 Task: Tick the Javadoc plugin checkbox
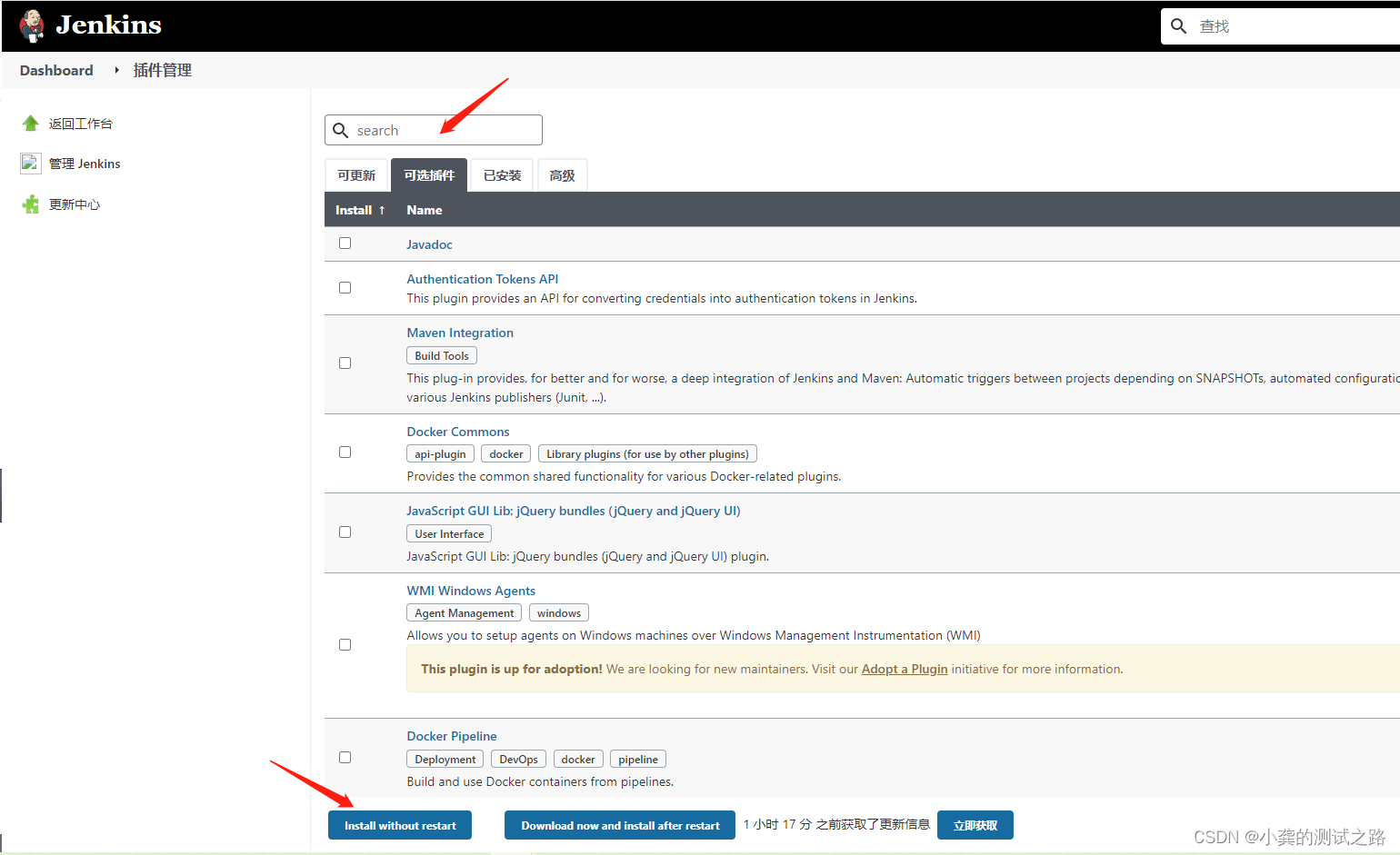(345, 244)
